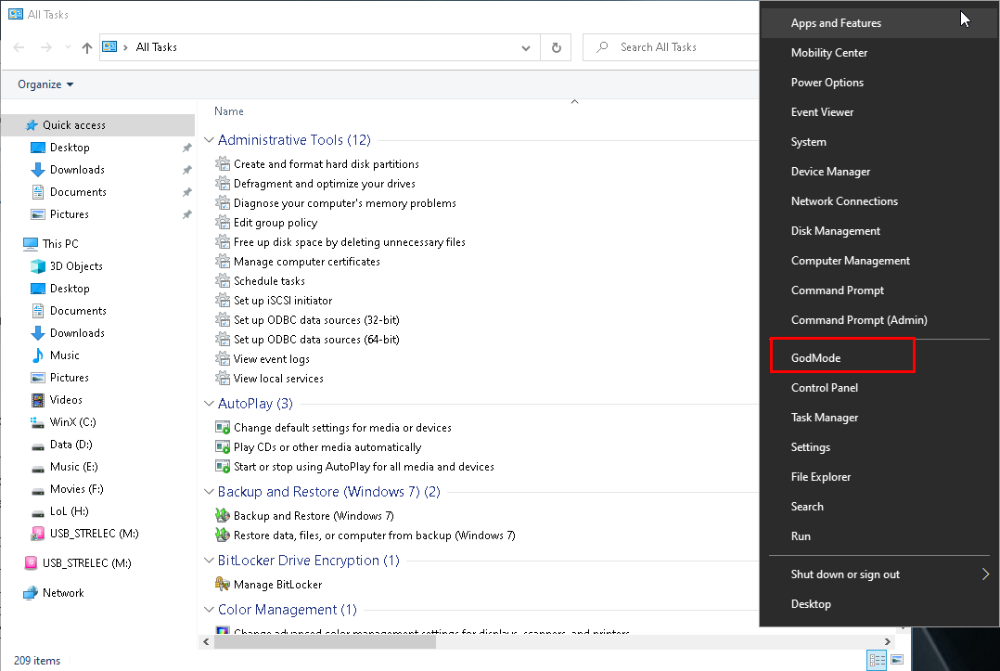This screenshot has height=671, width=1000.
Task: Open Task Manager from WinX menu
Action: [879, 418]
